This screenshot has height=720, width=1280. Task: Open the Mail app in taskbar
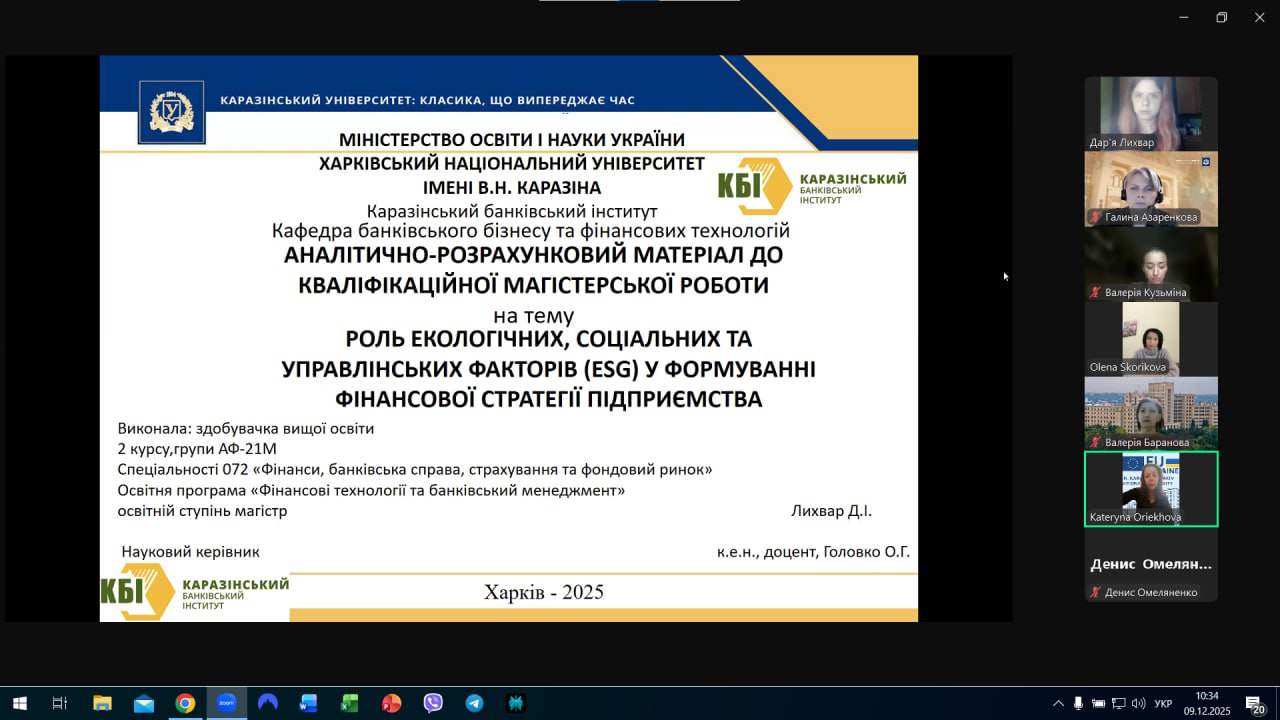[x=144, y=703]
